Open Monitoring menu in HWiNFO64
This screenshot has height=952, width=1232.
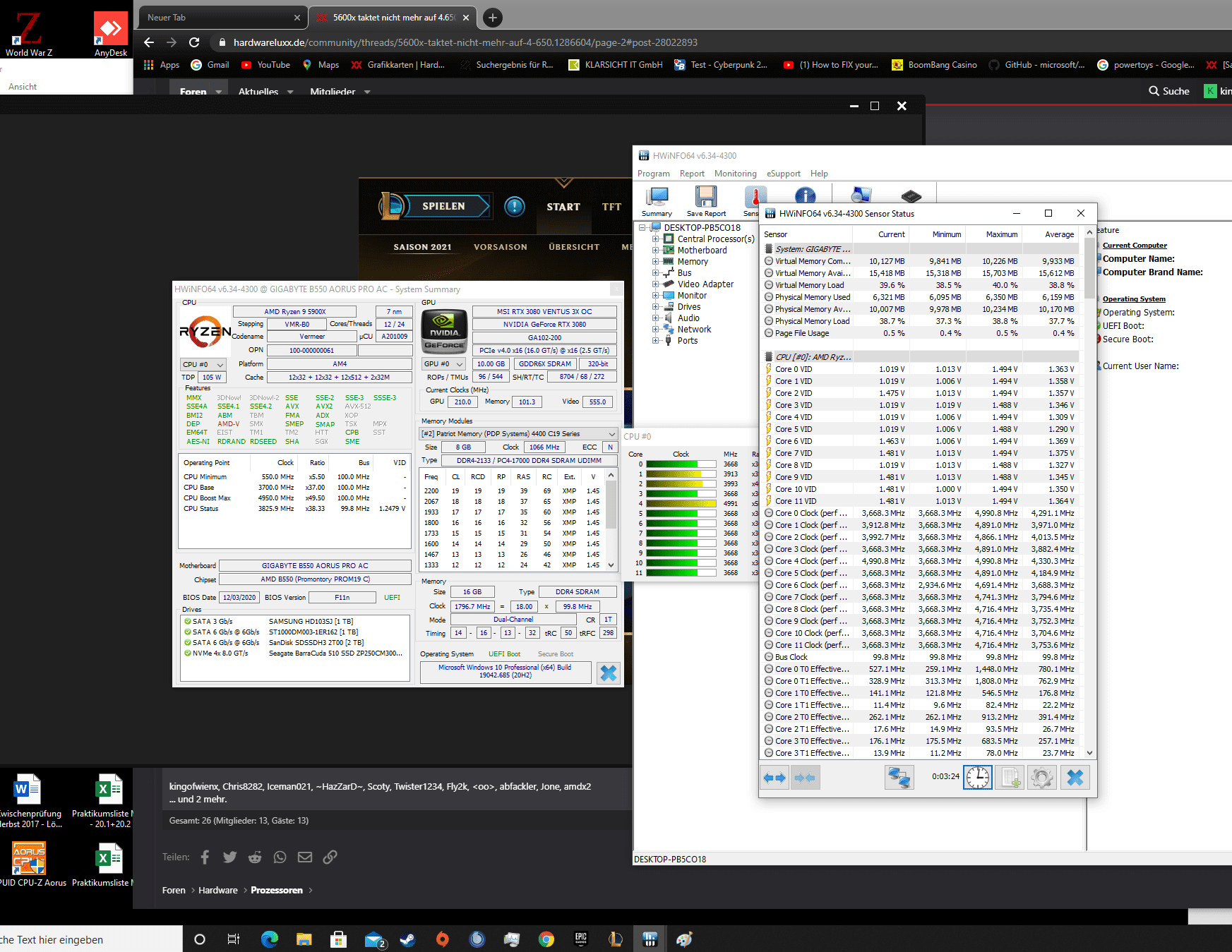[735, 174]
